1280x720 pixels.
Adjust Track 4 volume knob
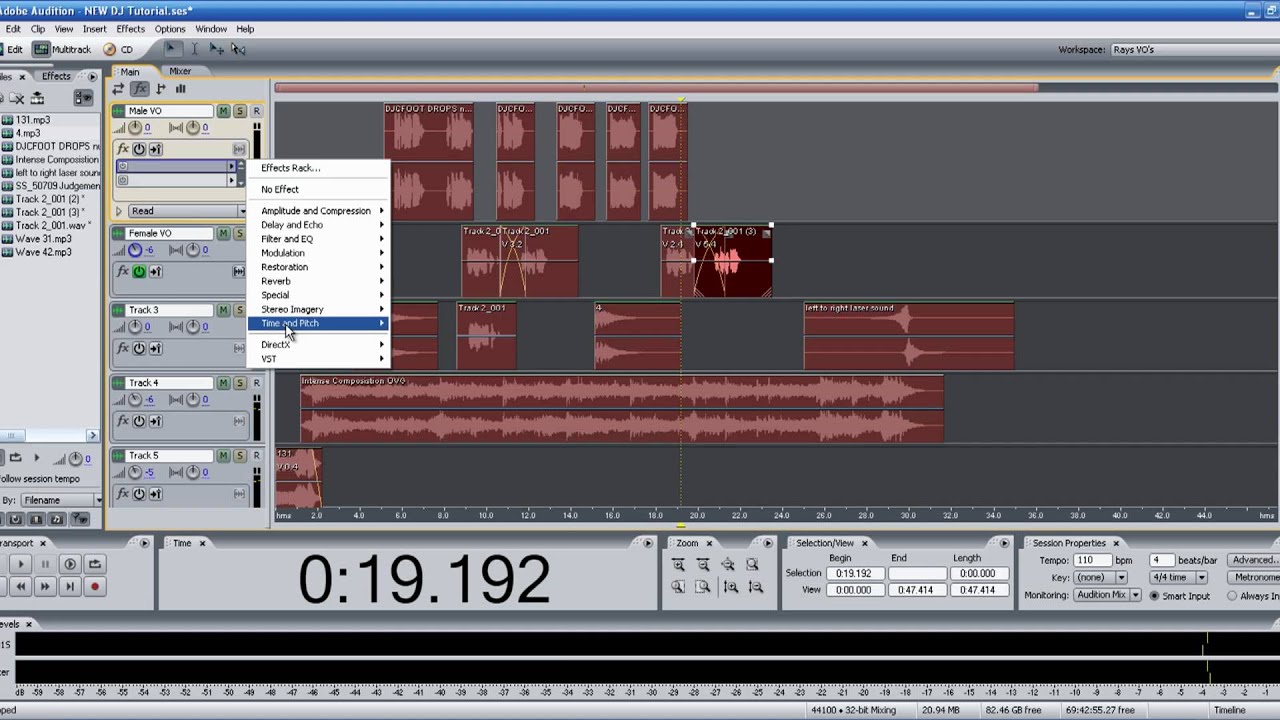pyautogui.click(x=134, y=400)
